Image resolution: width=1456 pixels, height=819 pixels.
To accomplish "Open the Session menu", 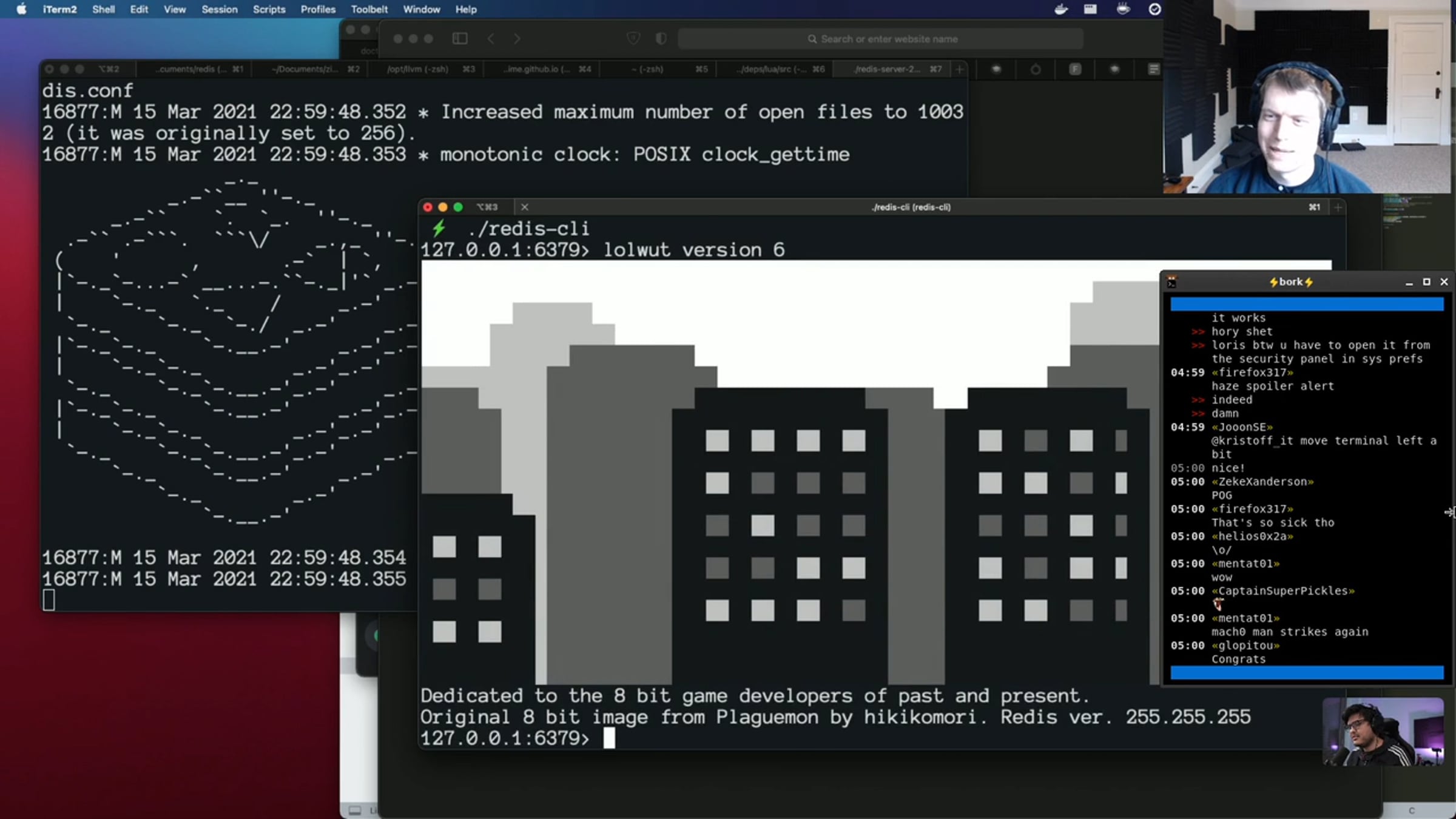I will coord(220,9).
